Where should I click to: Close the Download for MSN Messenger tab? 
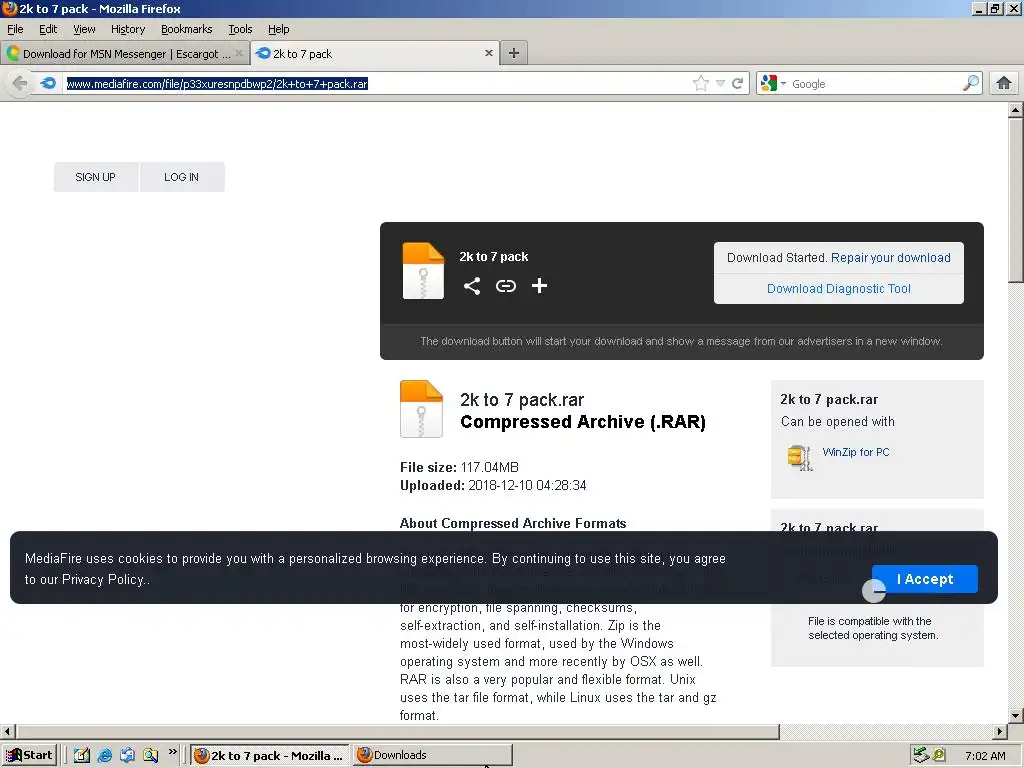click(x=239, y=54)
